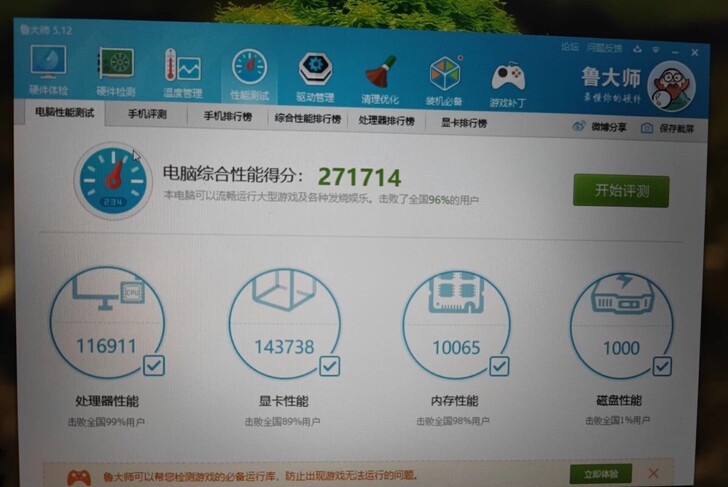Click the 磁盘性能 label

[x=619, y=400]
